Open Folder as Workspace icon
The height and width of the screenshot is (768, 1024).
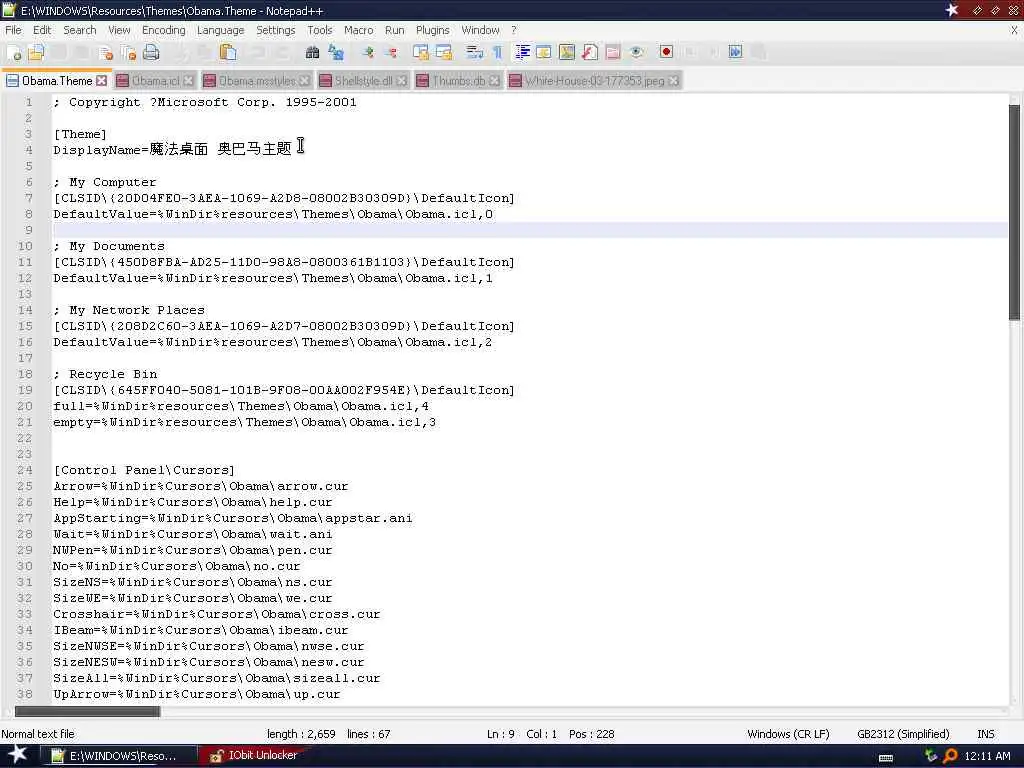click(613, 52)
